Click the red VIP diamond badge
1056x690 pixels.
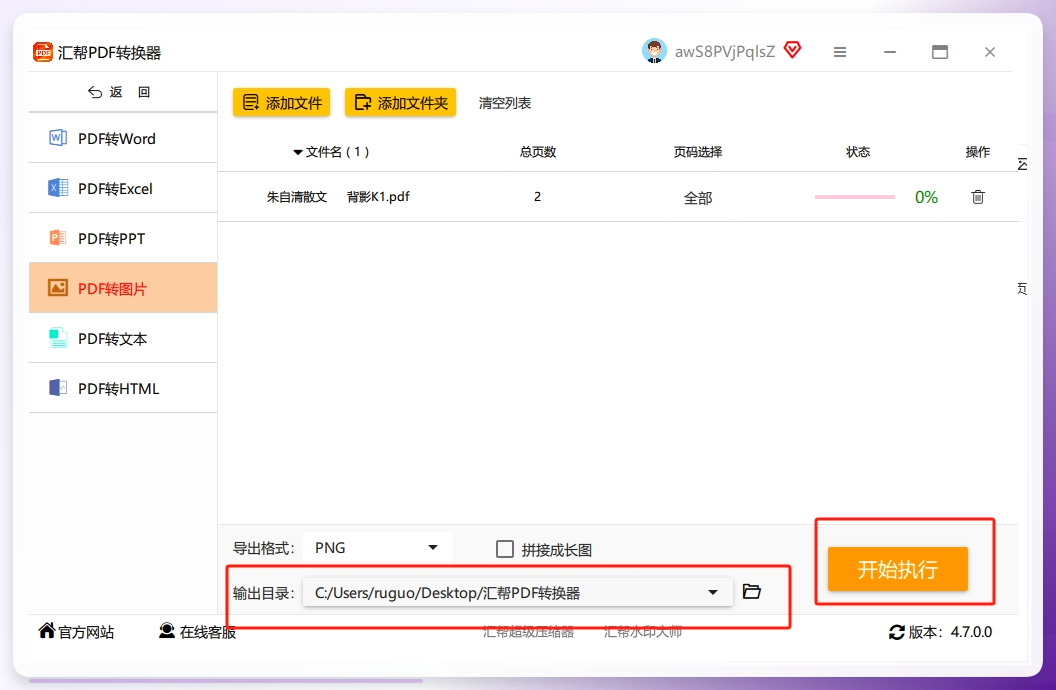pyautogui.click(x=793, y=50)
